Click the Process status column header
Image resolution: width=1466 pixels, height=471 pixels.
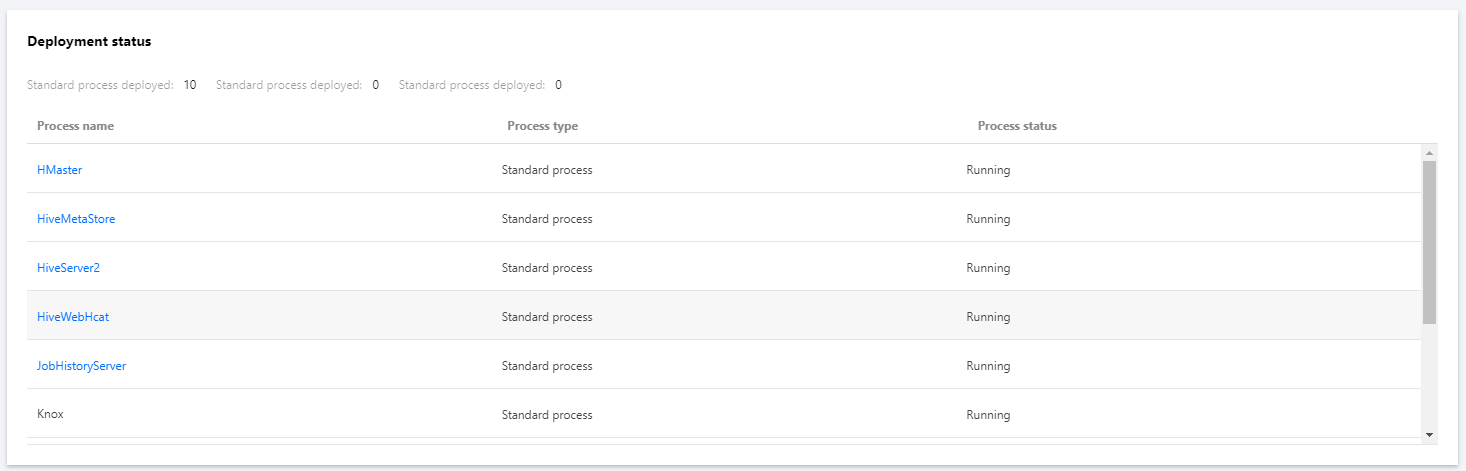(x=1017, y=126)
